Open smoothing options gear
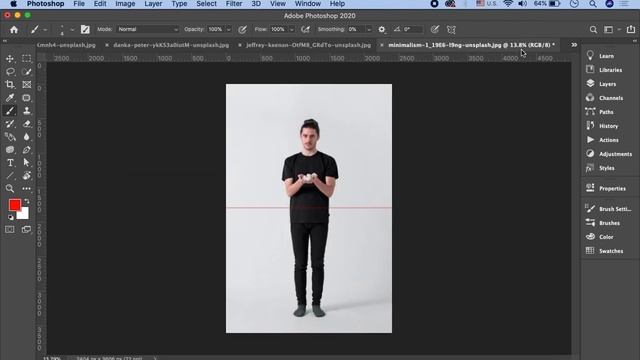Viewport: 640px width, 360px height. (x=382, y=29)
